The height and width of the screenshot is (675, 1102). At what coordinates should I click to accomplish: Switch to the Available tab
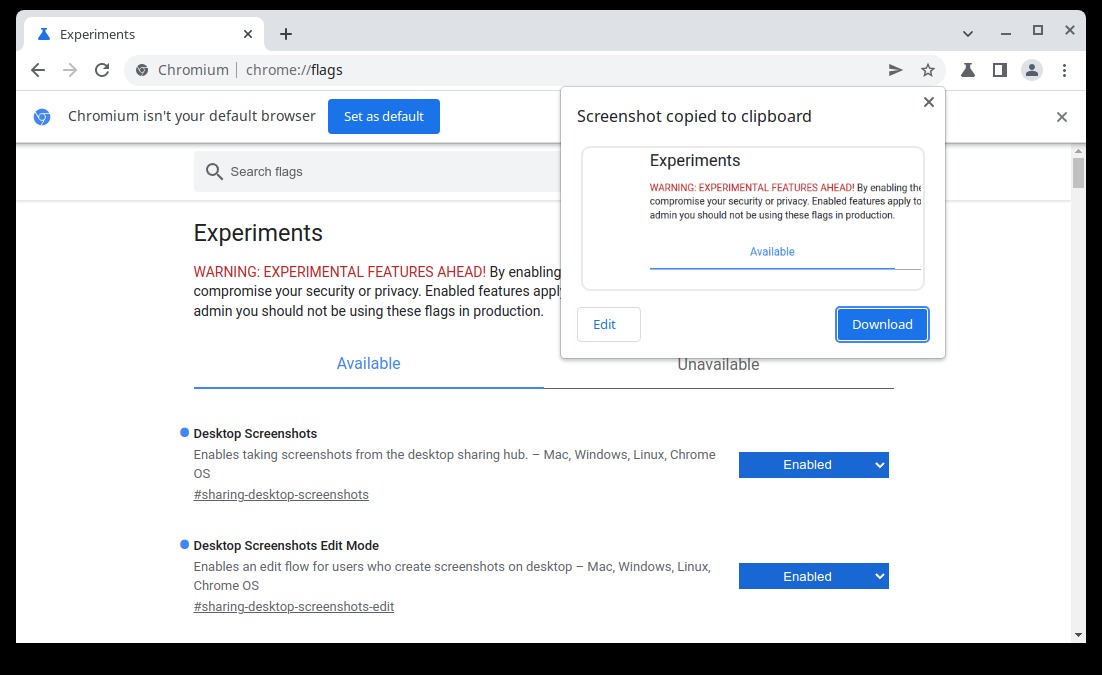click(x=368, y=364)
